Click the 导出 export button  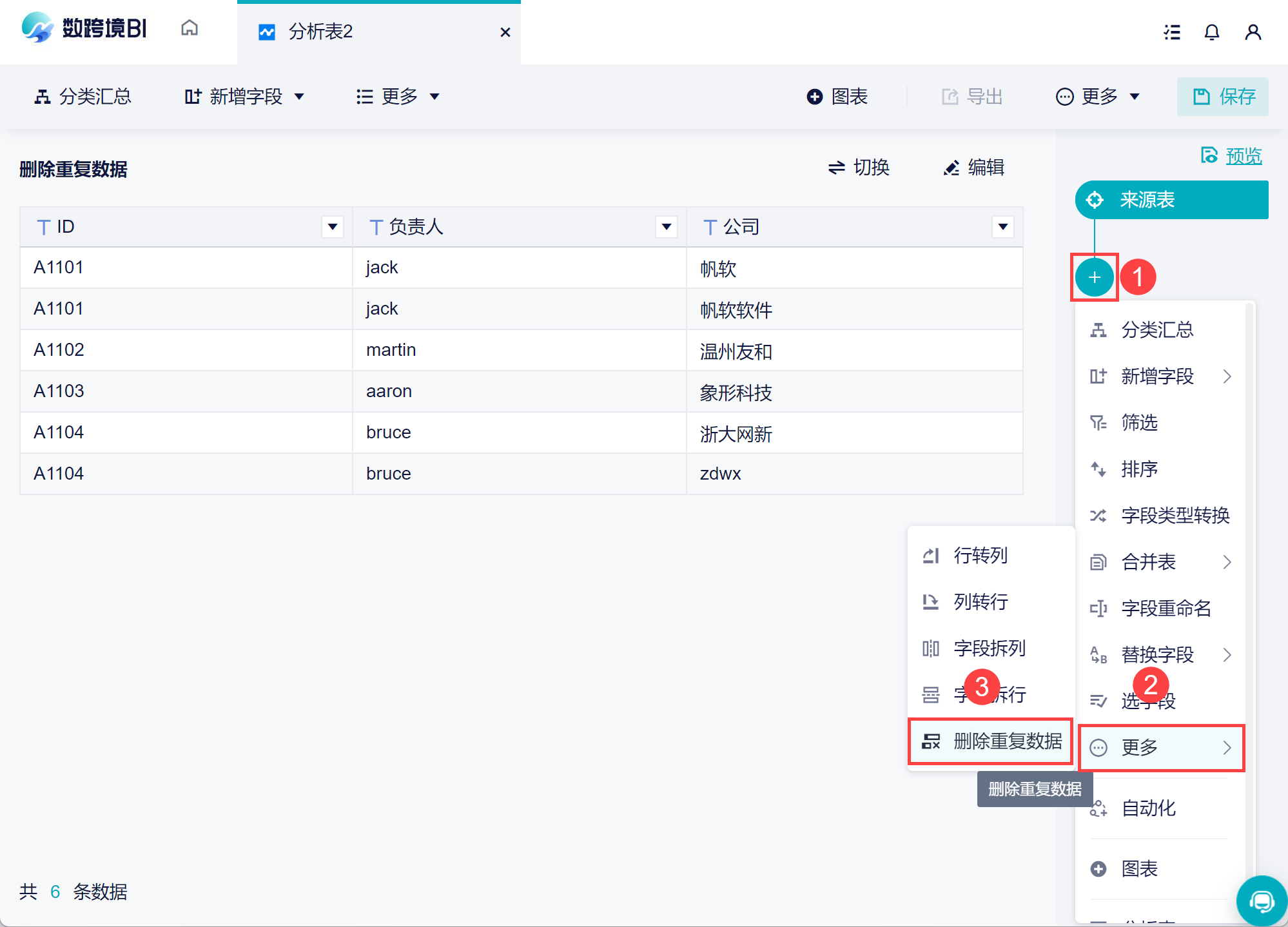click(x=972, y=97)
